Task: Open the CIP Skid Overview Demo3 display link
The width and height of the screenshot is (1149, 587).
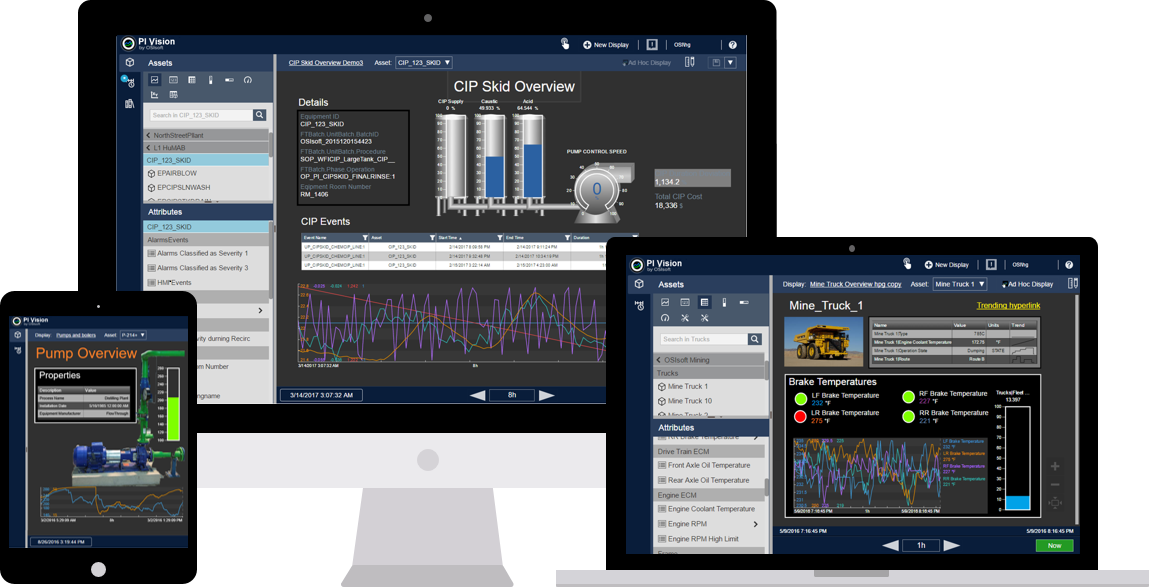Action: [325, 63]
